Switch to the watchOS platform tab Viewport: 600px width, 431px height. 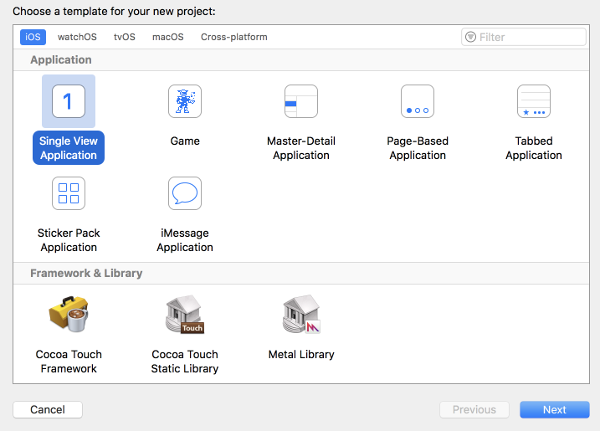(x=77, y=37)
